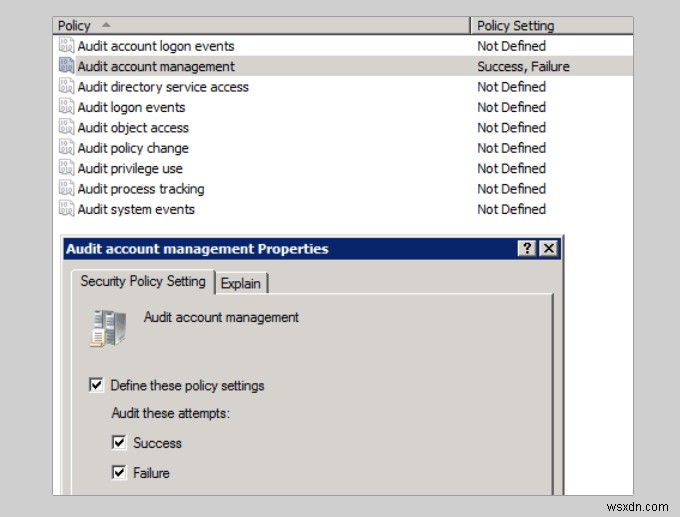
Task: Click Not Defined for Audit account logon events
Action: coord(511,46)
